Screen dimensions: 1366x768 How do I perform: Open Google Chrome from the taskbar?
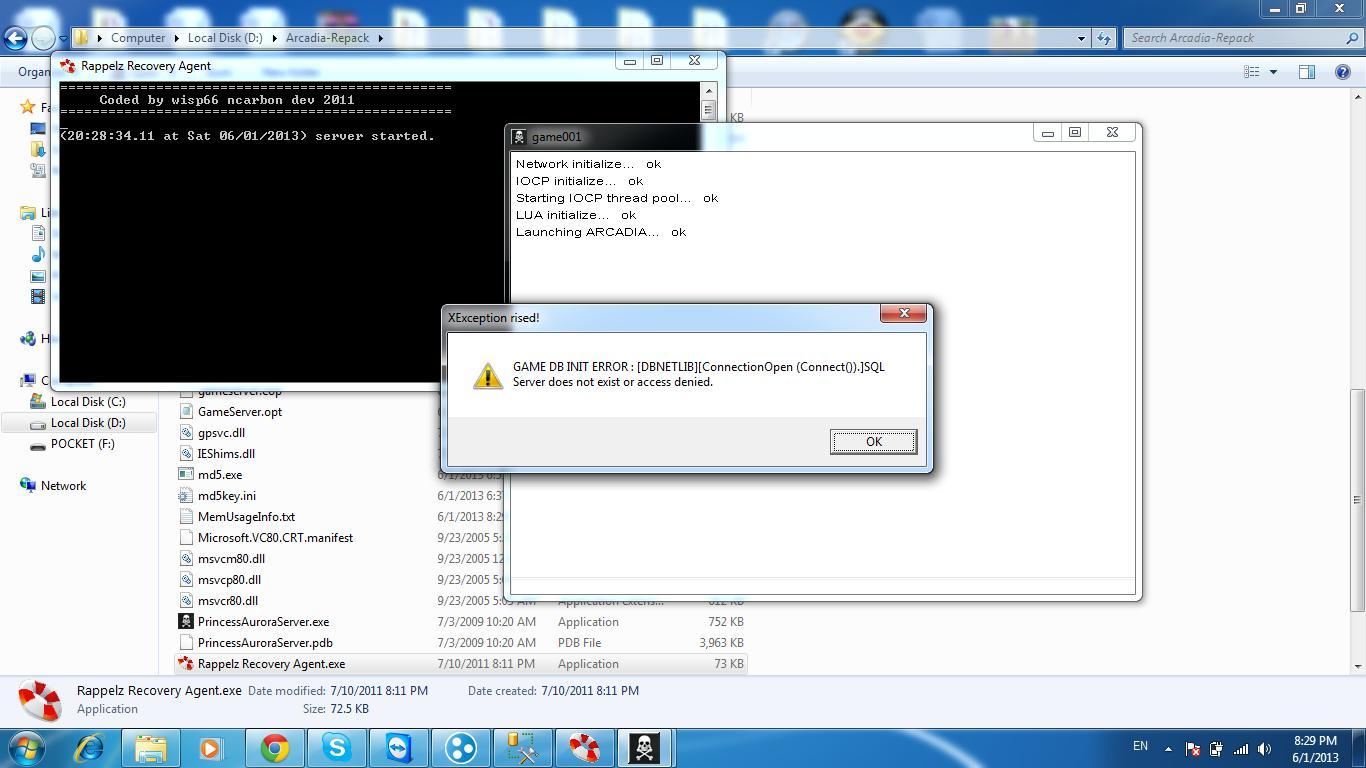coord(274,748)
